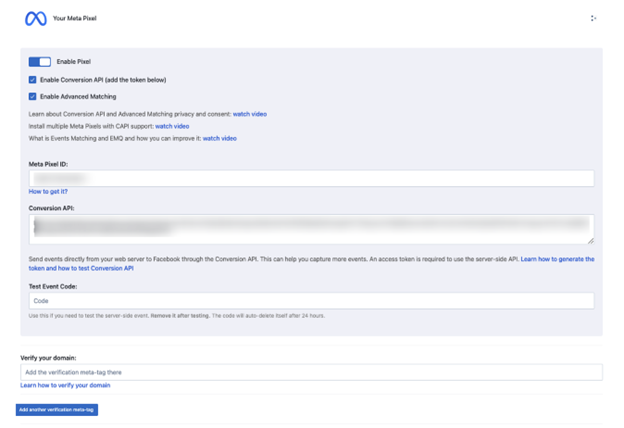624x428 pixels.
Task: Grab the Conversion API textarea resize handle
Action: tap(591, 240)
